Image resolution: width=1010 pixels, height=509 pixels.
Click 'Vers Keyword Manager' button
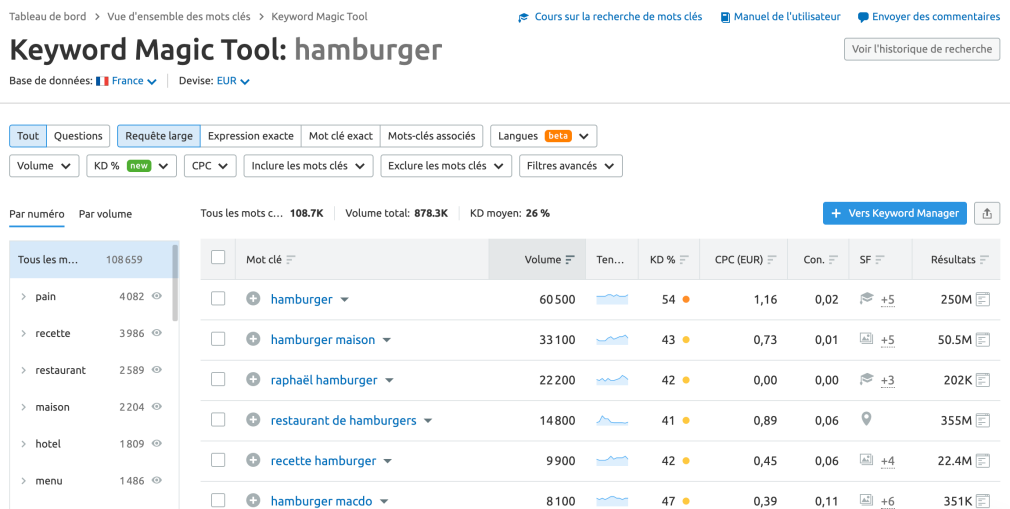[895, 213]
